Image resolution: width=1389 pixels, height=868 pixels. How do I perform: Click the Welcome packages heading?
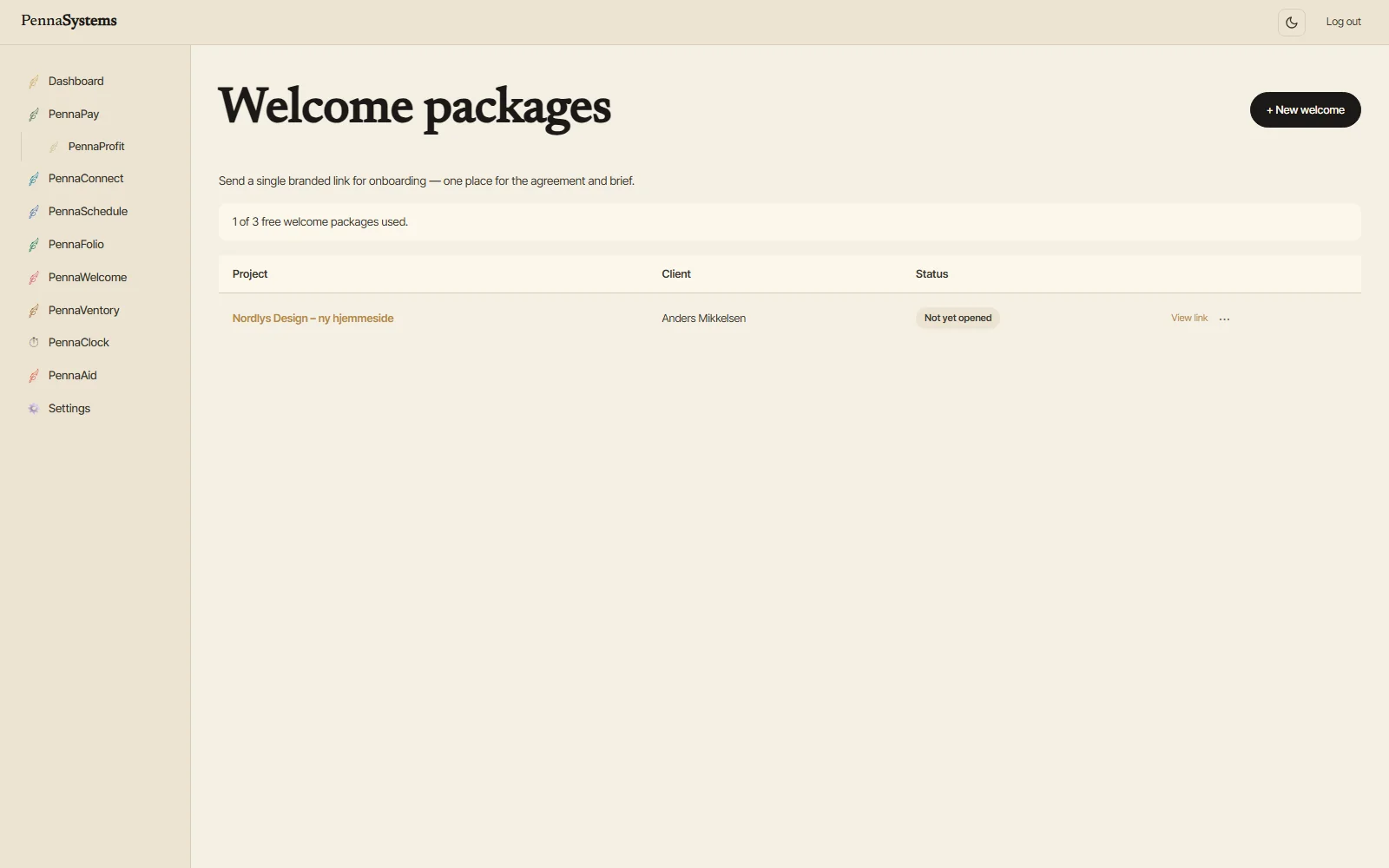[x=414, y=108]
